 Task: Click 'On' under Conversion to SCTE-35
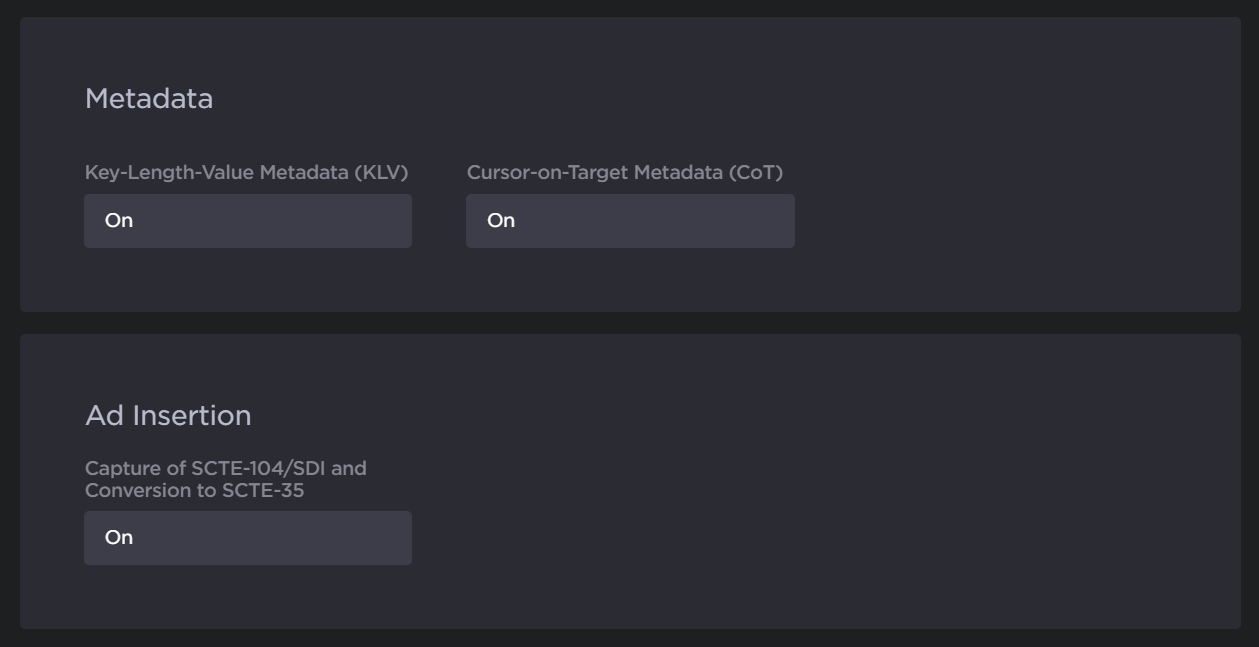click(119, 538)
